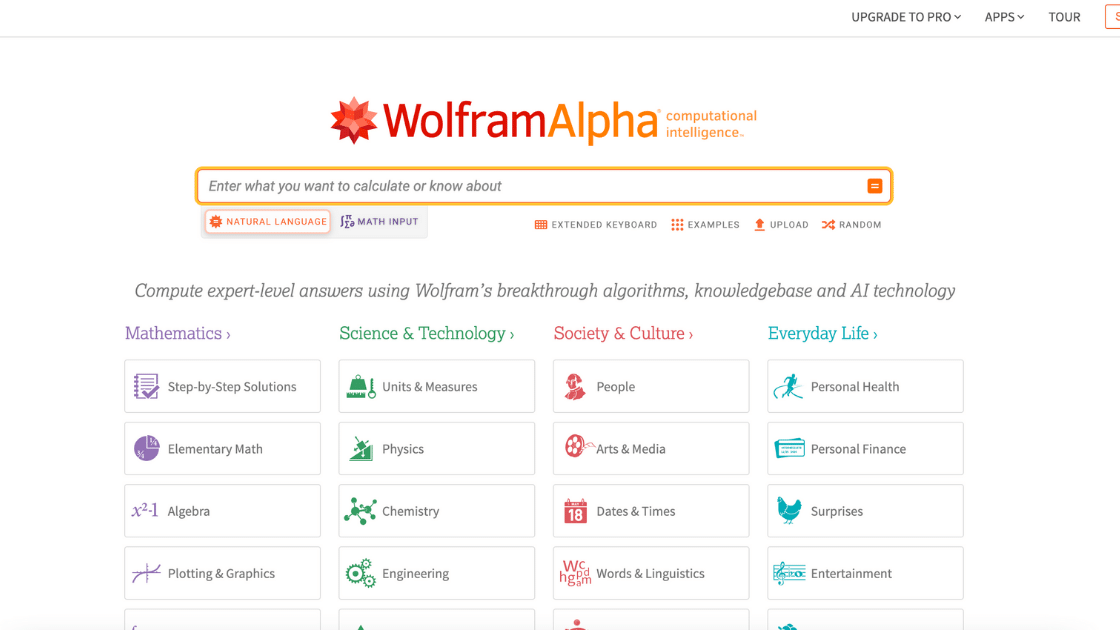
Task: Click the Dates & Times calendar icon
Action: click(x=575, y=511)
